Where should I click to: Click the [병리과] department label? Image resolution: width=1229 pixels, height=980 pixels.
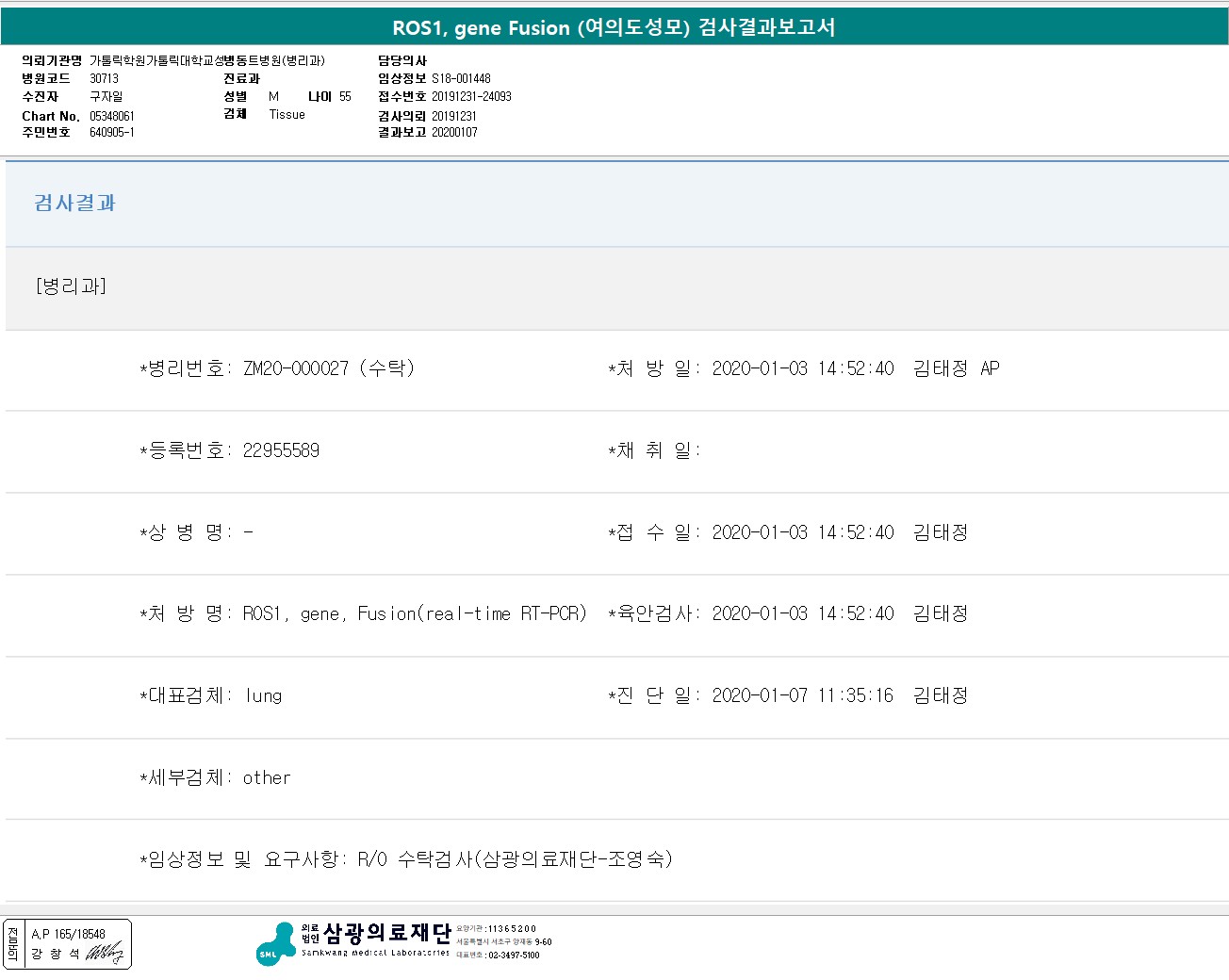tap(71, 286)
